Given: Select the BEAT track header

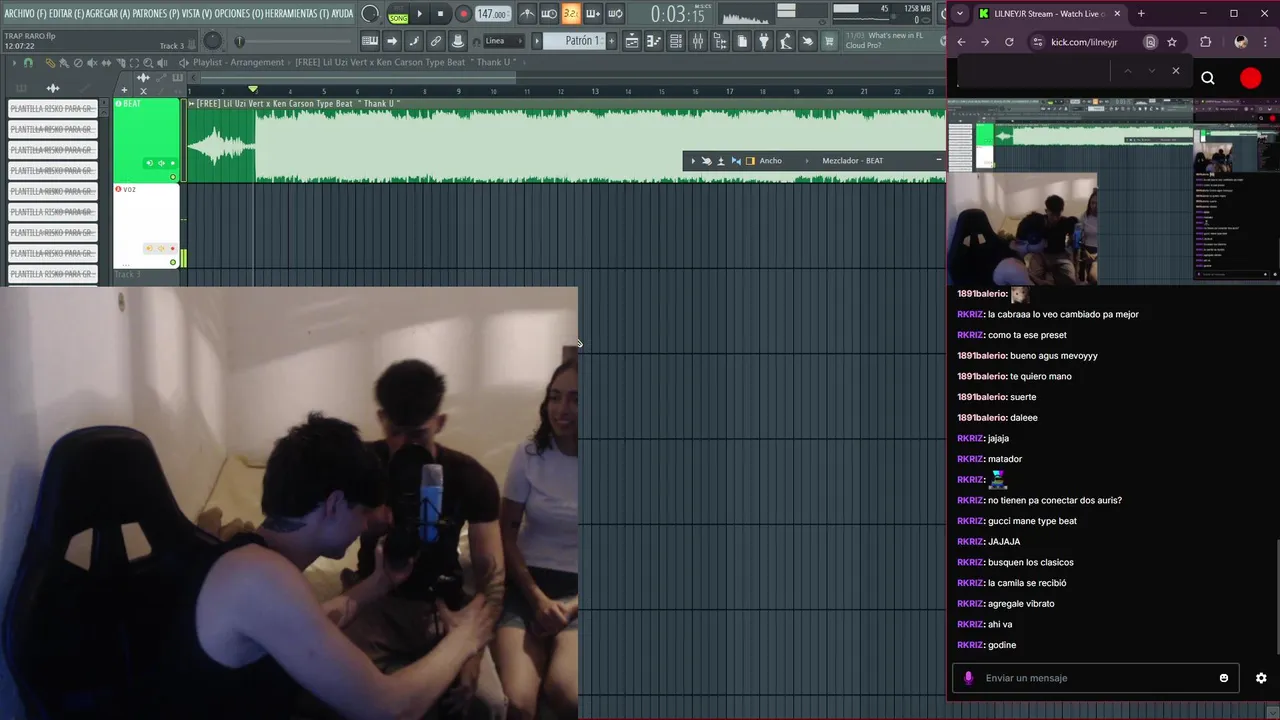Looking at the screenshot, I should pos(146,140).
